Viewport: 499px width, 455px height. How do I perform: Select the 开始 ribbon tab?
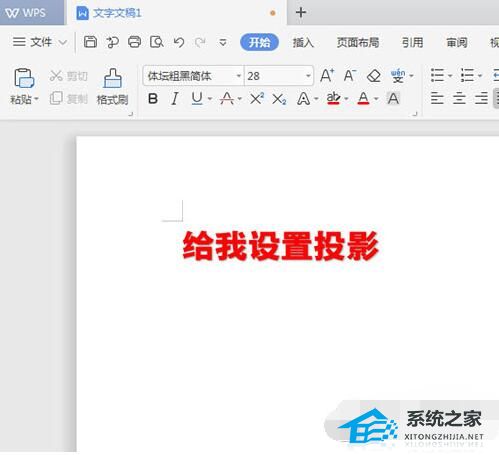click(259, 42)
